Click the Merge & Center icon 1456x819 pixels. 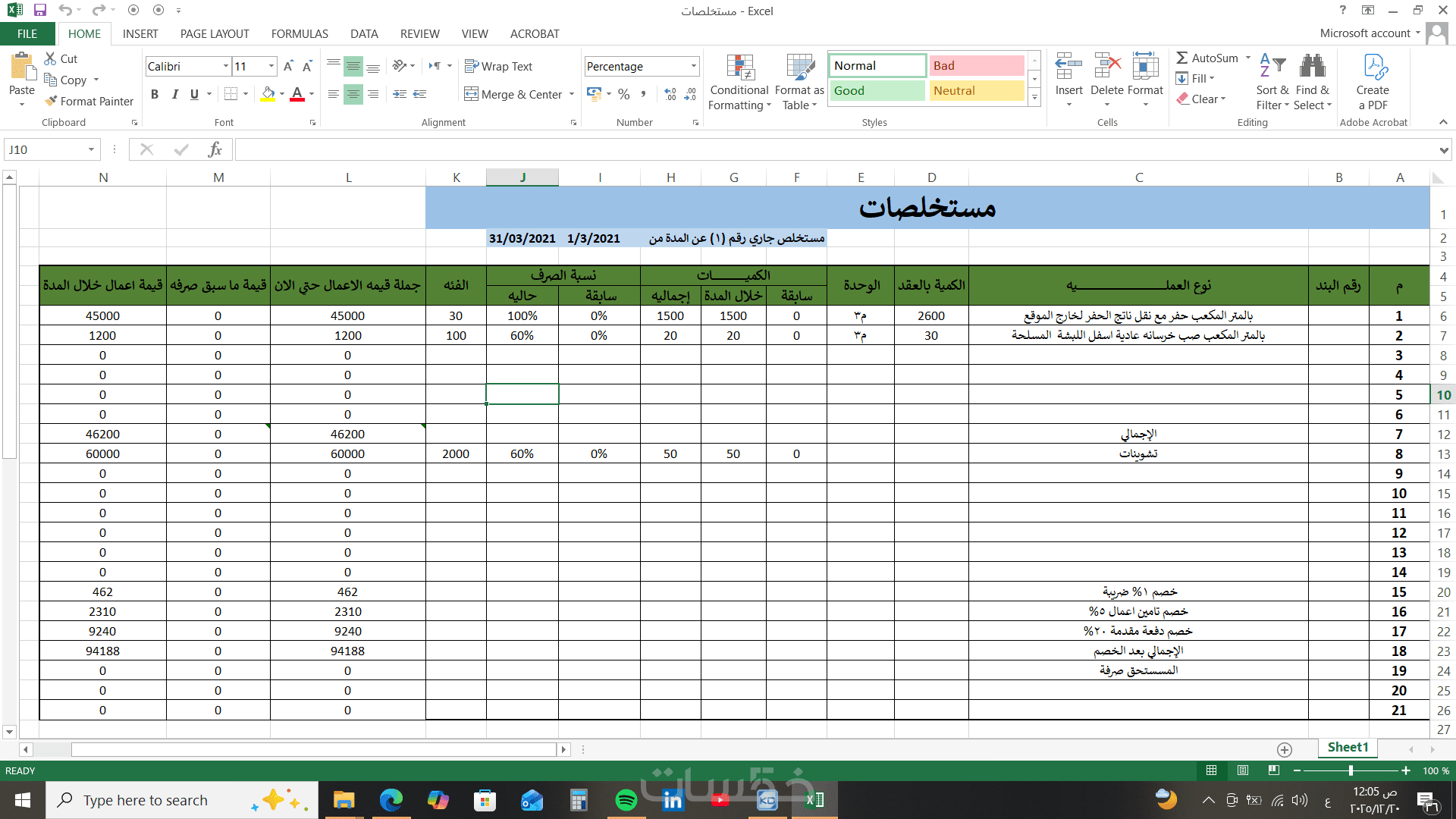click(x=471, y=94)
